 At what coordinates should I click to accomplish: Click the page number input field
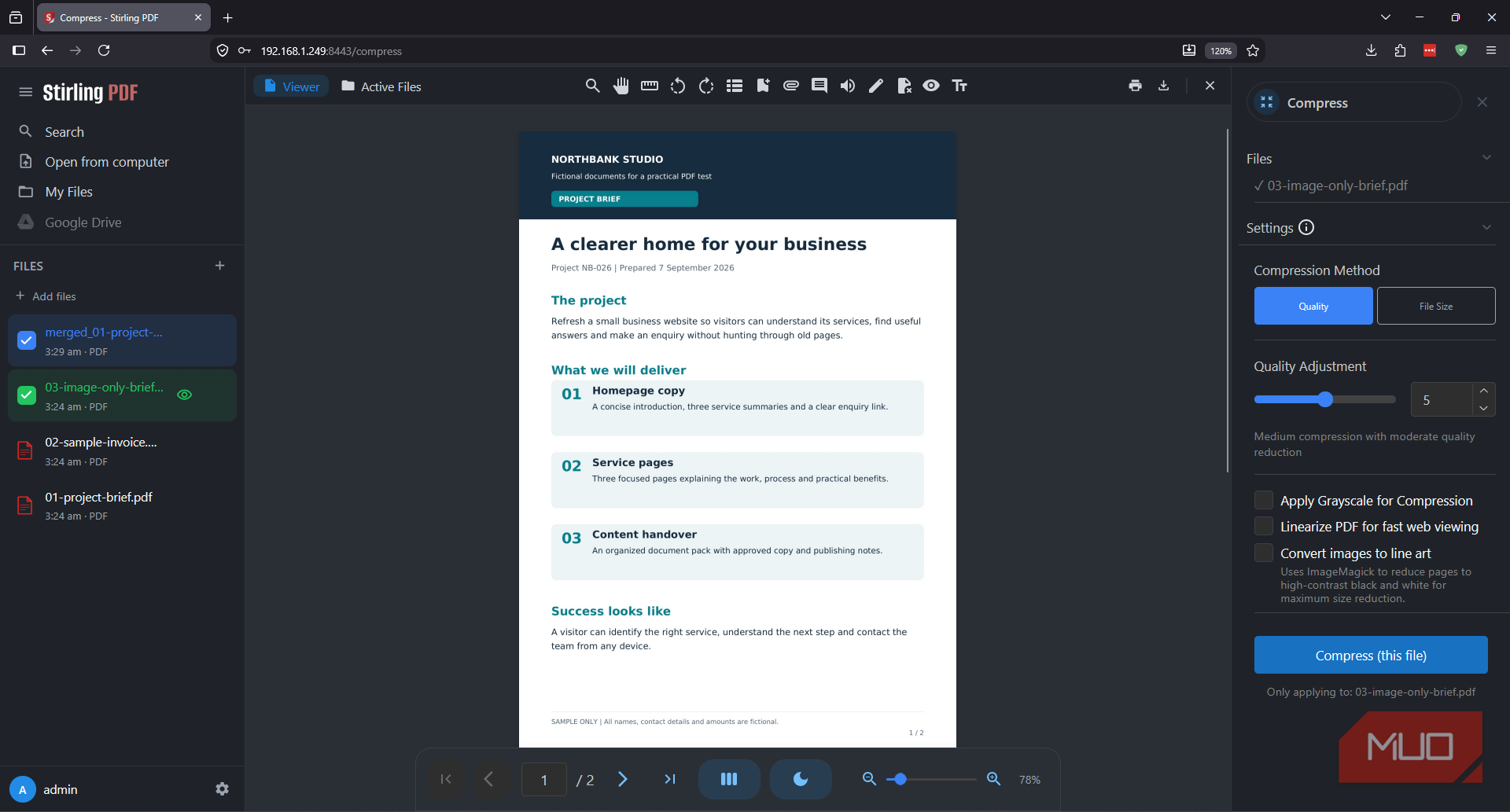[x=544, y=780]
